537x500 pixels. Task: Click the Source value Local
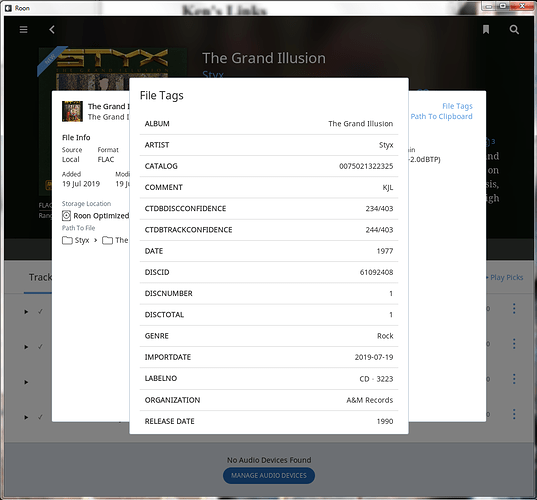point(71,159)
